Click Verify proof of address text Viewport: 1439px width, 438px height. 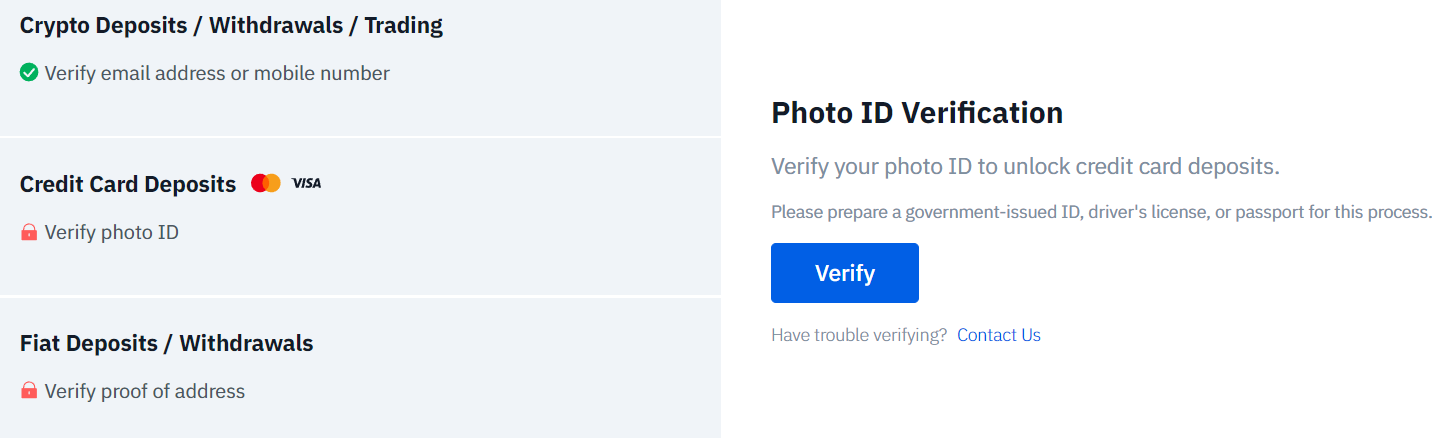(x=145, y=391)
